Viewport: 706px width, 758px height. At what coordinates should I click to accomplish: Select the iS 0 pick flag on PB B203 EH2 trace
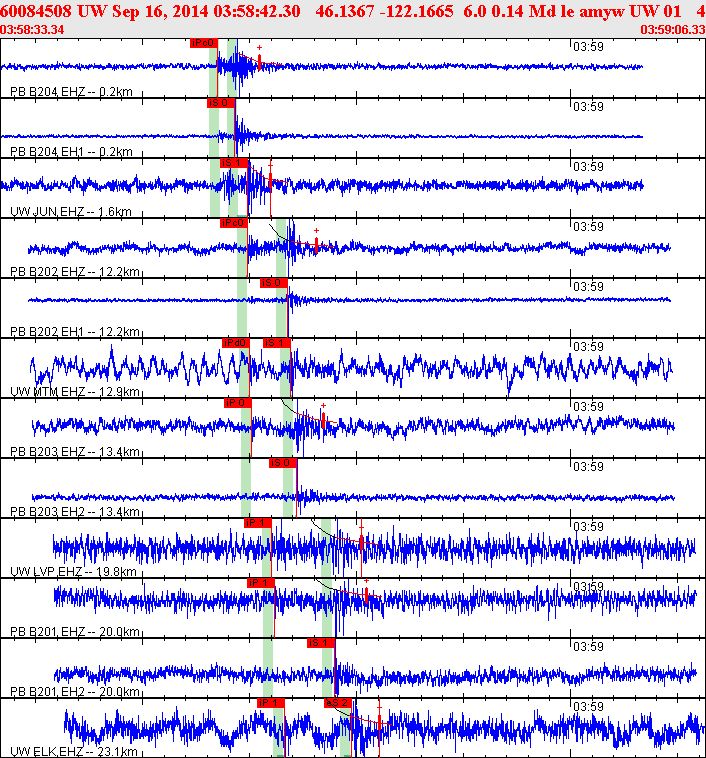point(283,463)
